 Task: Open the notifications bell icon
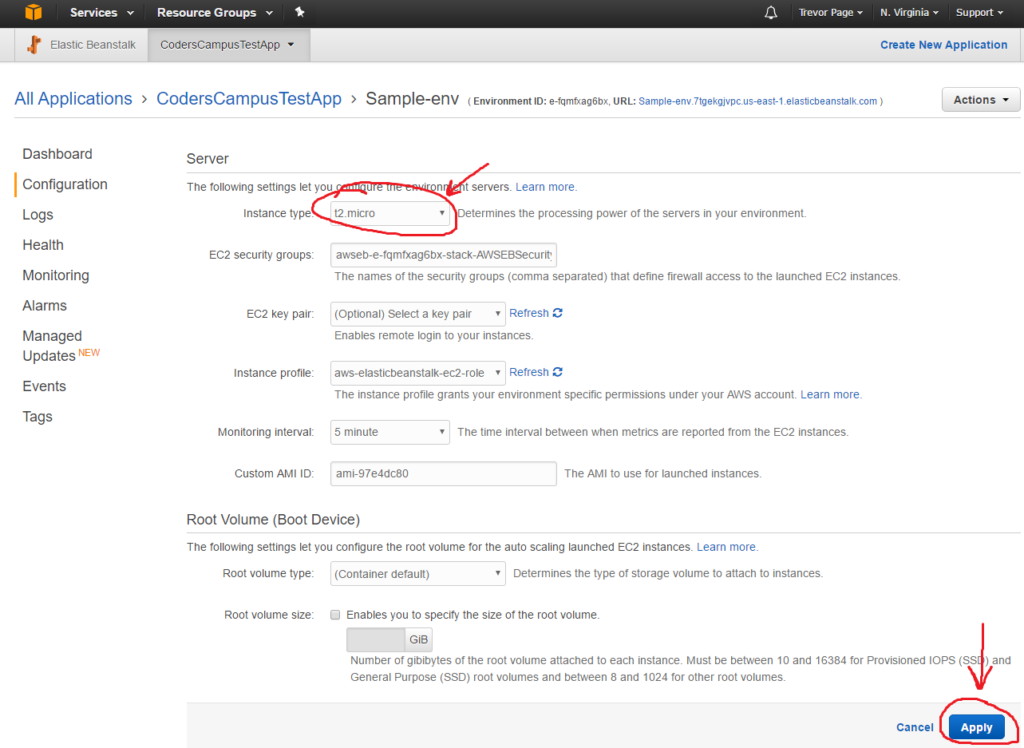[770, 13]
